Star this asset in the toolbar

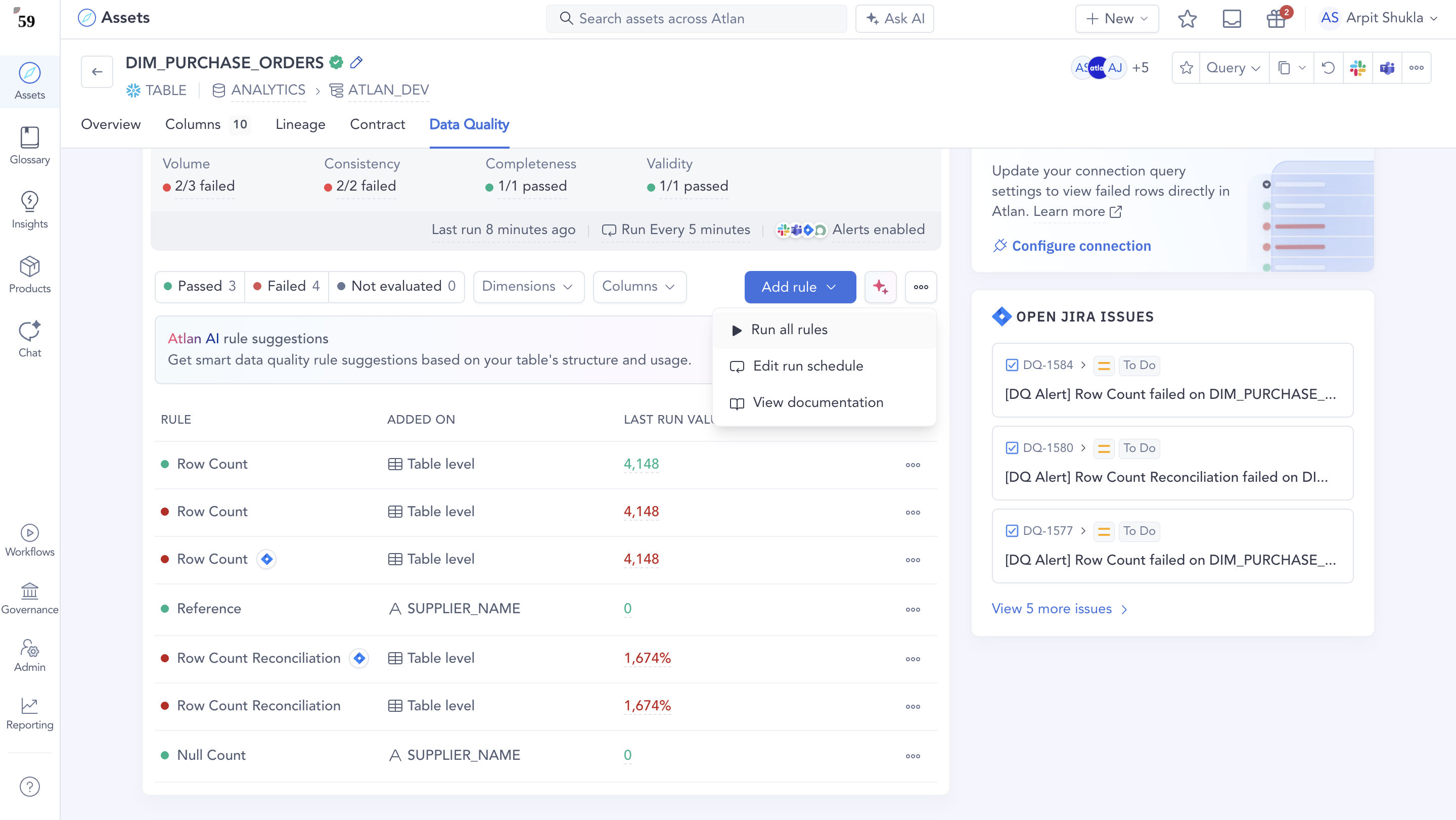1186,68
